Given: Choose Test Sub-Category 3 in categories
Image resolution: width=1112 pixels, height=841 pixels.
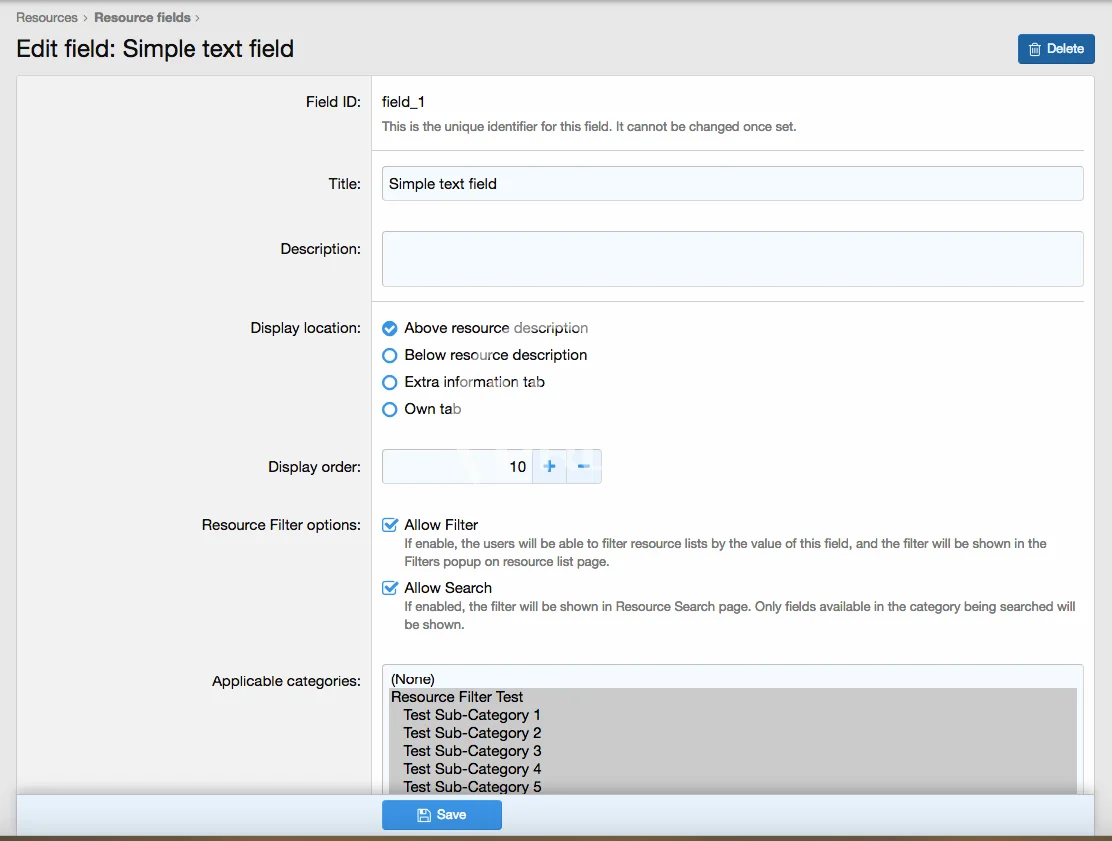Looking at the screenshot, I should [x=472, y=751].
